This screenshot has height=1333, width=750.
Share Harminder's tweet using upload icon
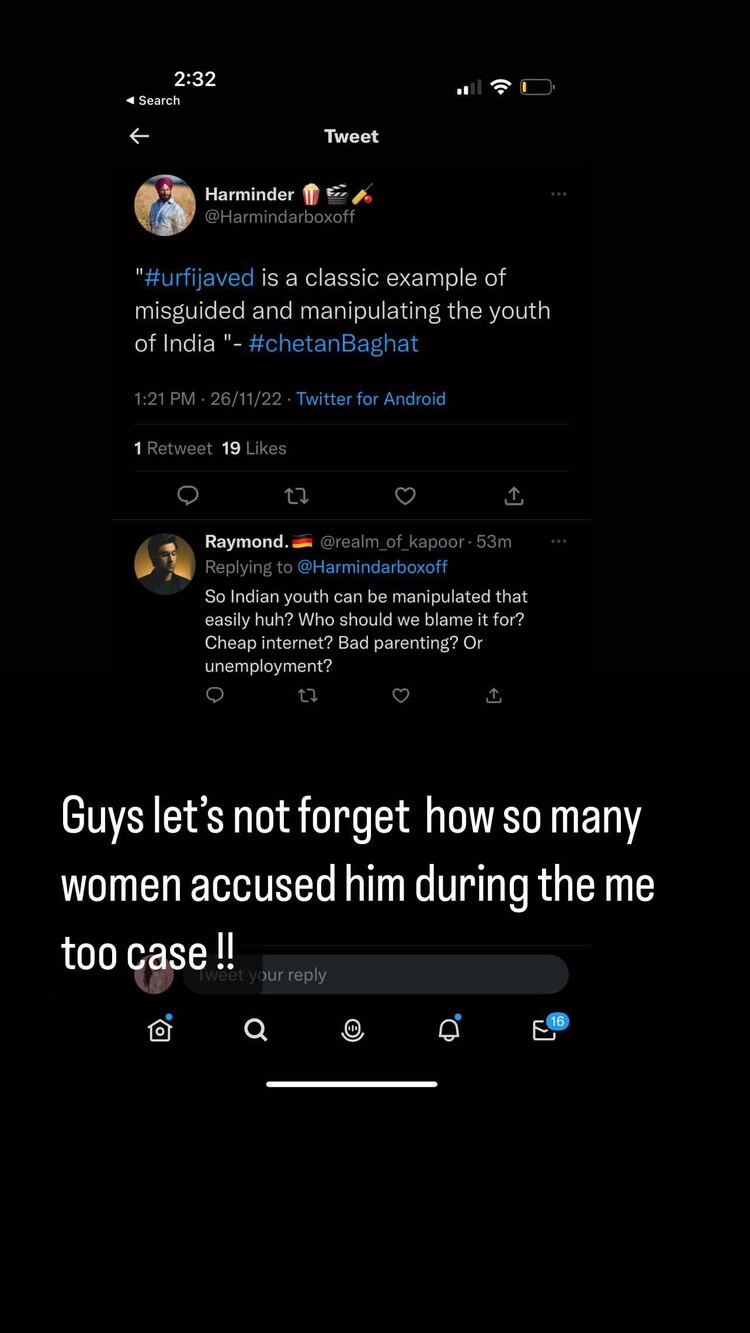pos(513,496)
